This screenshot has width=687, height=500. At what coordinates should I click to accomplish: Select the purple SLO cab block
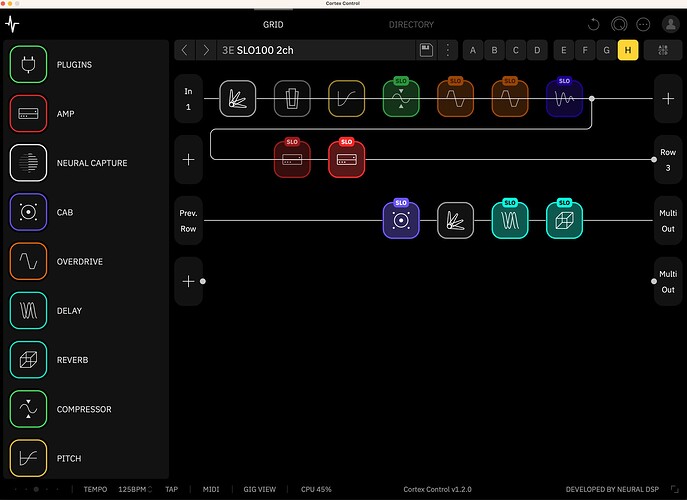pyautogui.click(x=401, y=220)
